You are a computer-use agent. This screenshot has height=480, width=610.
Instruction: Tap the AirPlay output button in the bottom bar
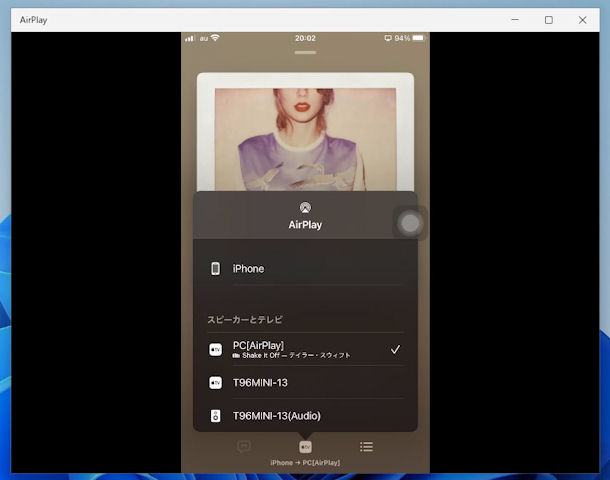pyautogui.click(x=305, y=447)
